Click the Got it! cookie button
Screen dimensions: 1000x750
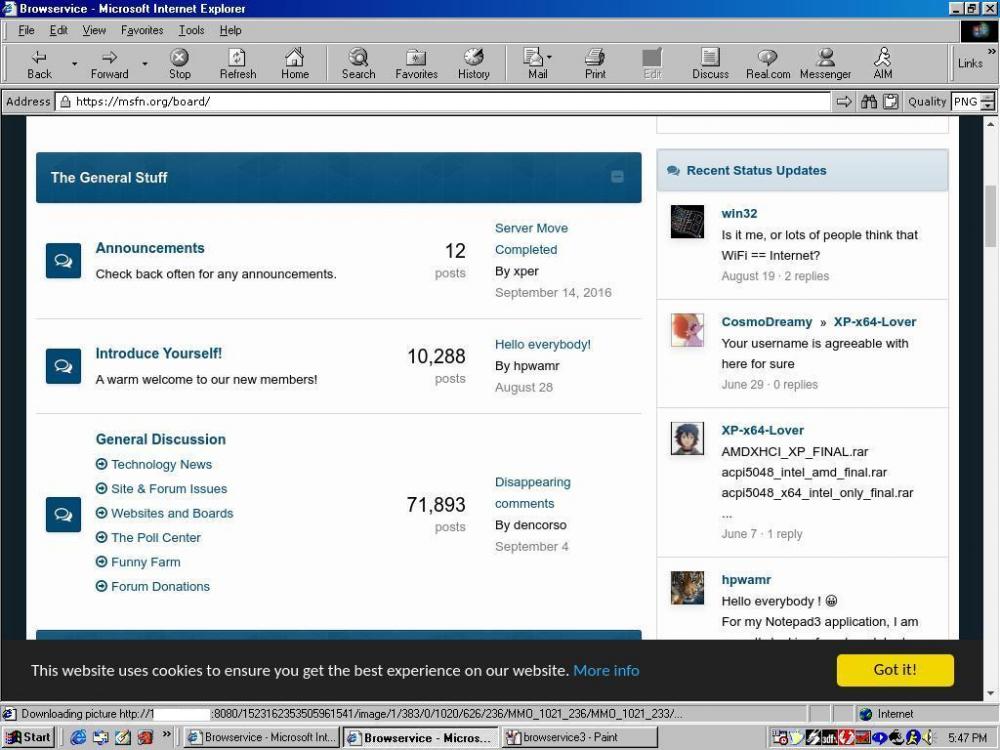pyautogui.click(x=895, y=670)
